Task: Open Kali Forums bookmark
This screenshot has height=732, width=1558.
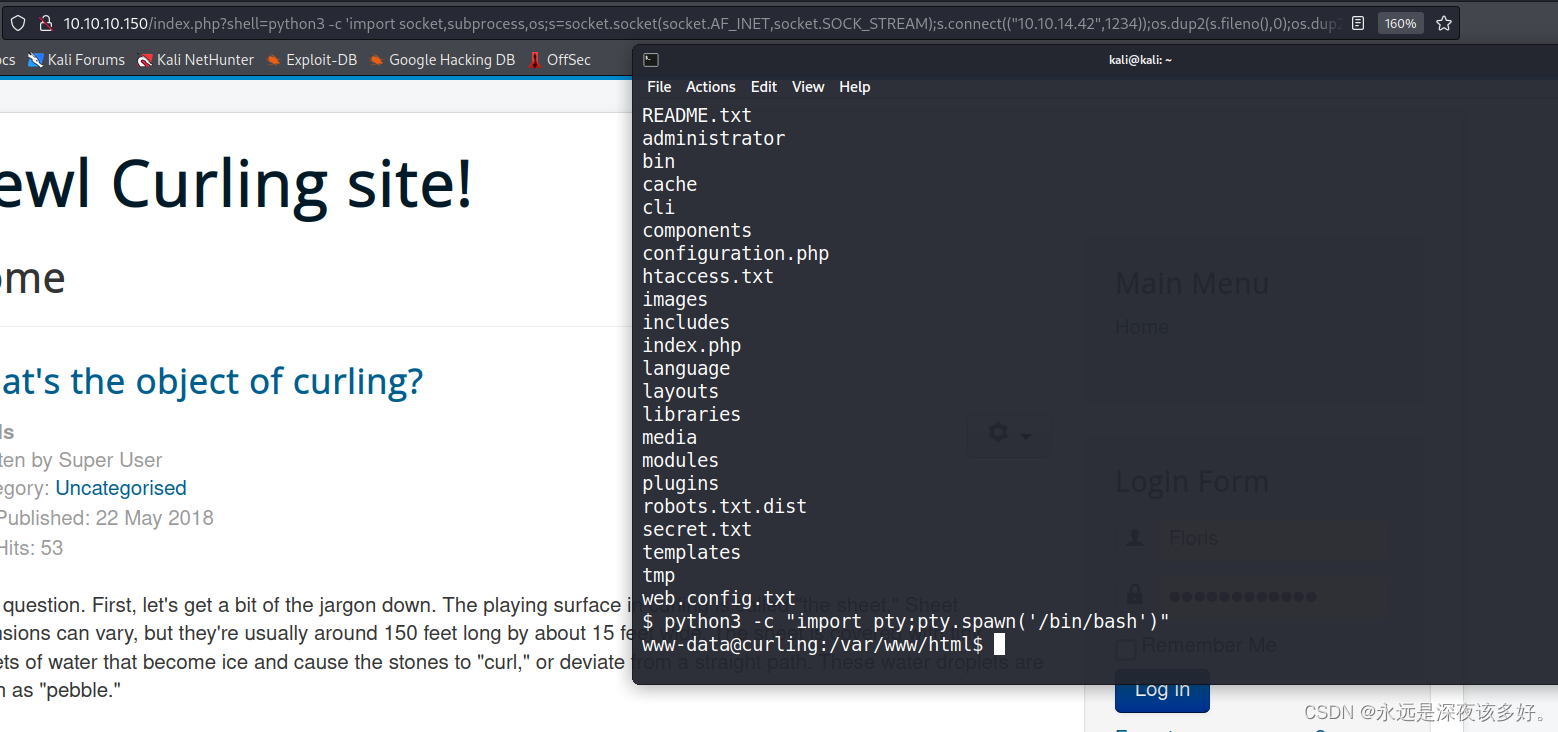Action: click(76, 60)
